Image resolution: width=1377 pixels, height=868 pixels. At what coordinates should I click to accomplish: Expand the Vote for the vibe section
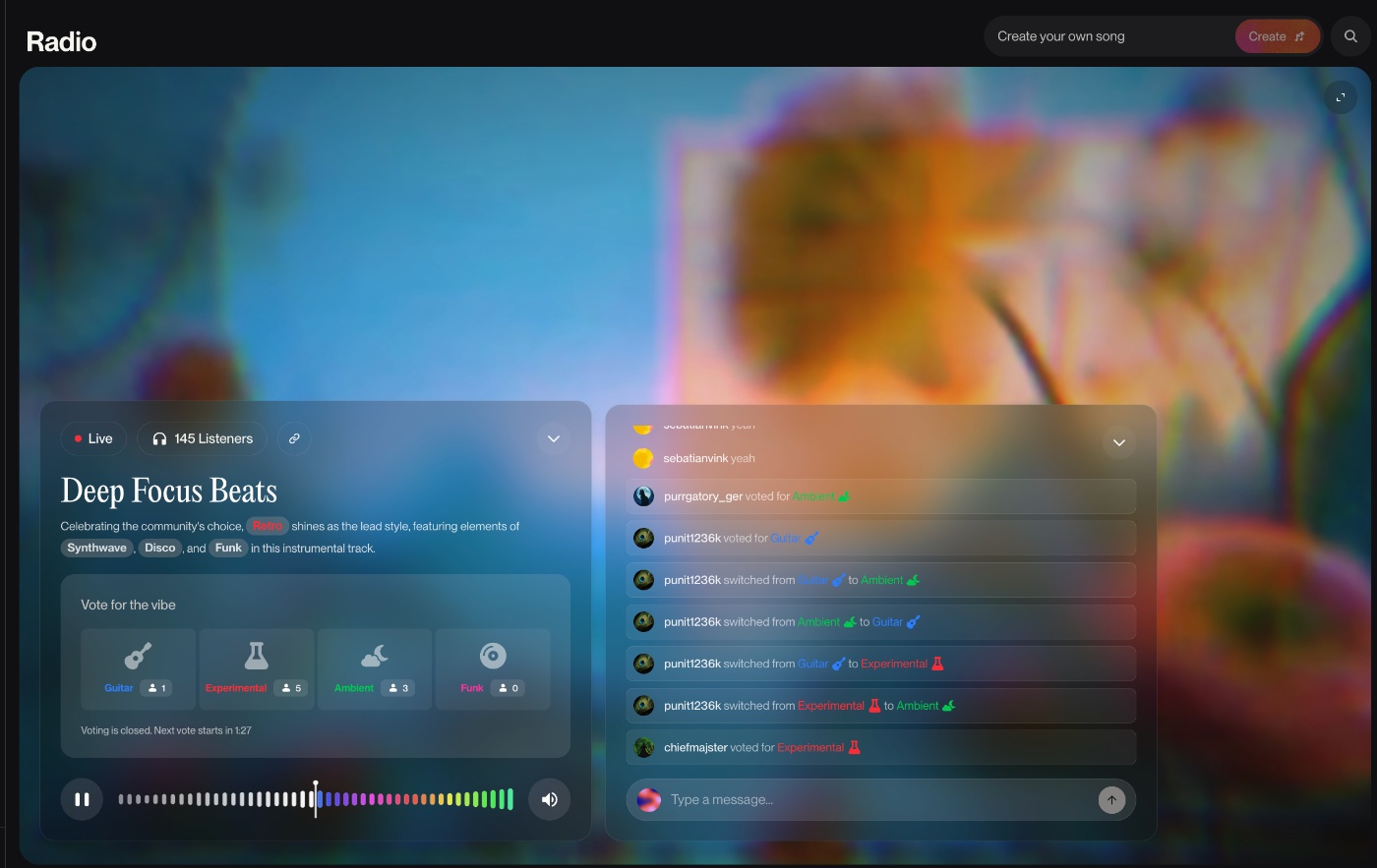[x=129, y=605]
